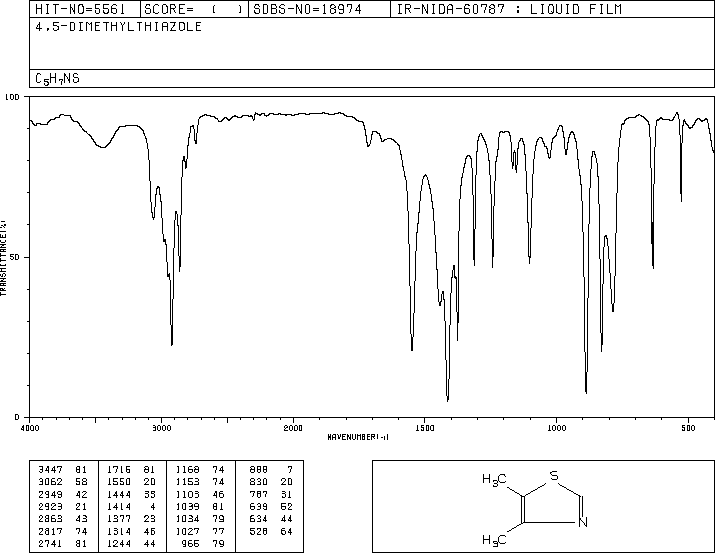The image size is (715, 553).
Task: Select the TRANSMITTANCE y-axis title
Action: click(3, 258)
